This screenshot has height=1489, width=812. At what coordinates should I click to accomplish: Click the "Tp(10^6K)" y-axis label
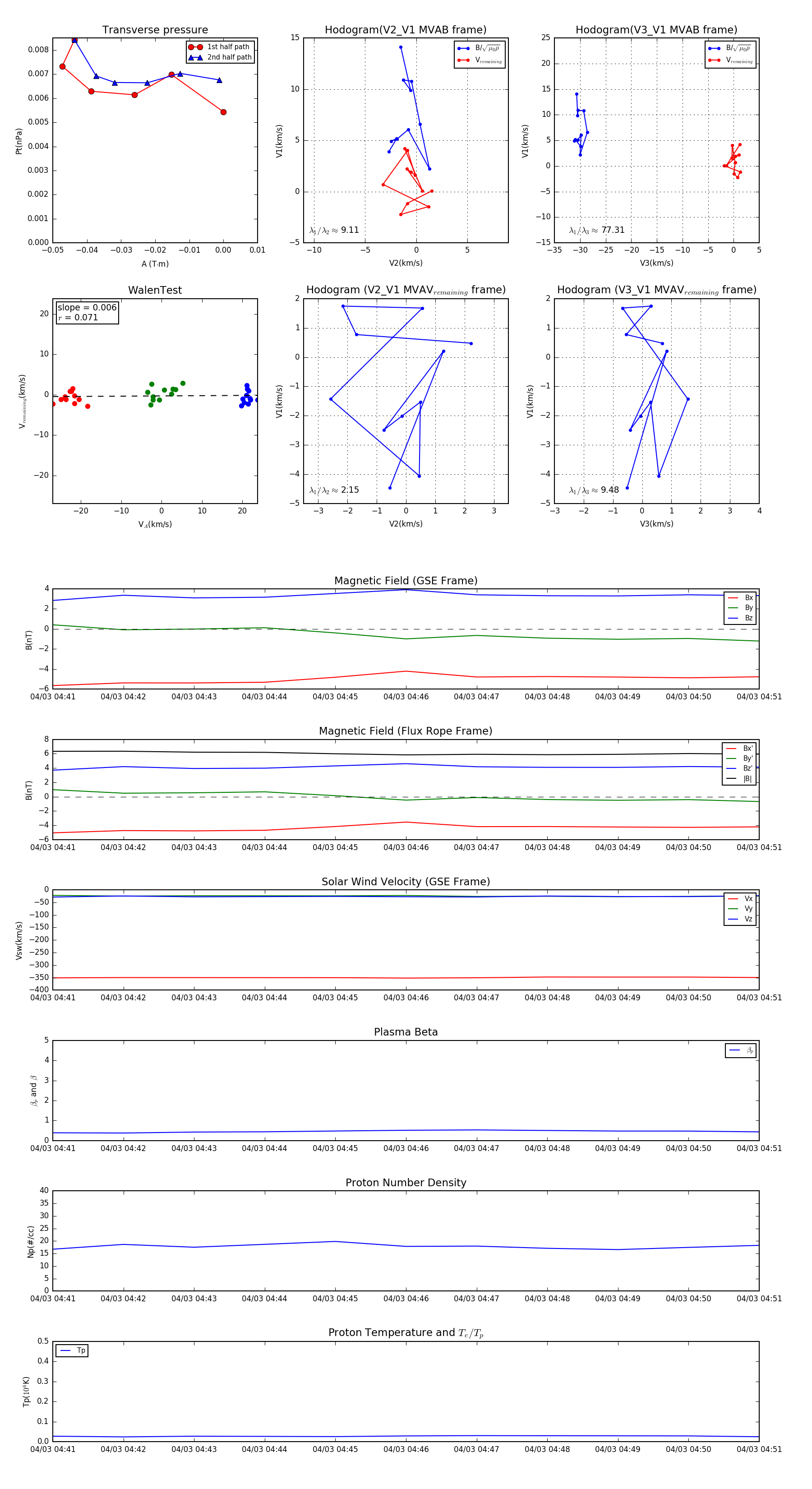[x=26, y=1392]
